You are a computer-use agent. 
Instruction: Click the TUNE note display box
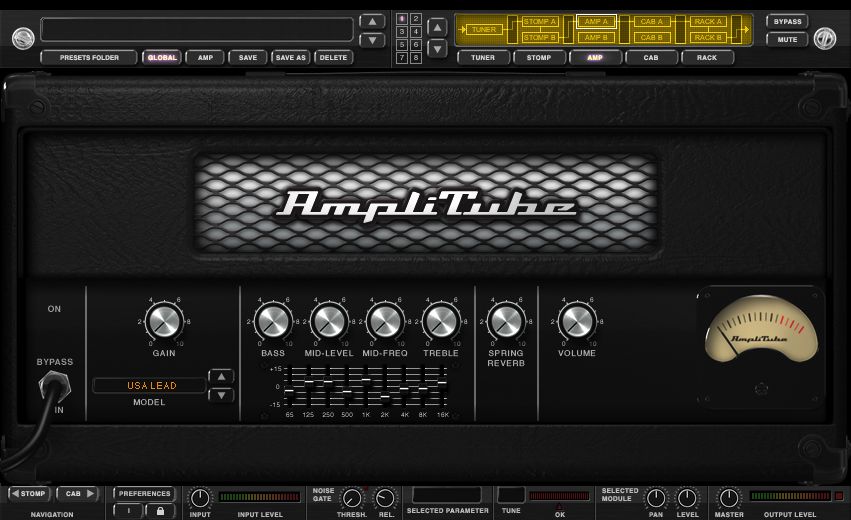pyautogui.click(x=511, y=495)
